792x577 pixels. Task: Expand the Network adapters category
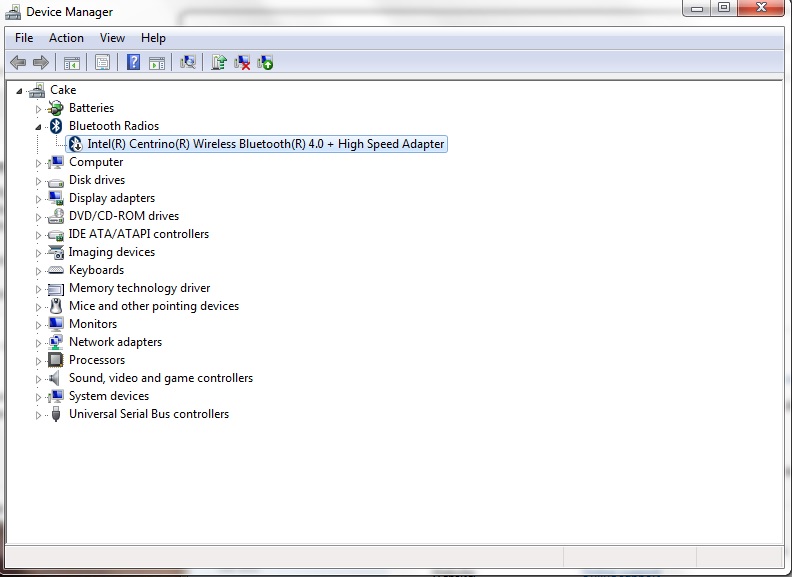click(38, 343)
